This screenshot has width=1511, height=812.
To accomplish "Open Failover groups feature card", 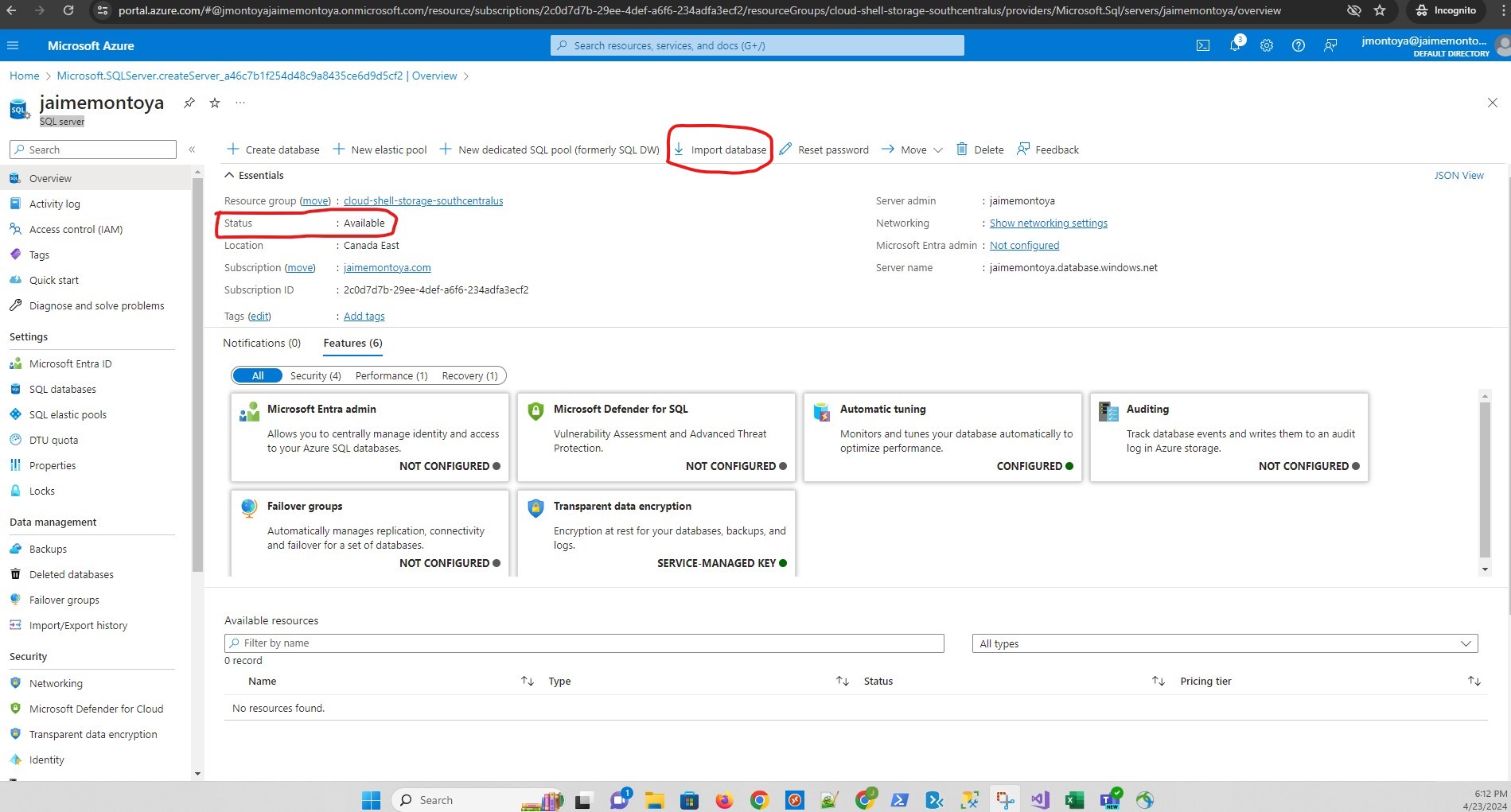I will 370,533.
